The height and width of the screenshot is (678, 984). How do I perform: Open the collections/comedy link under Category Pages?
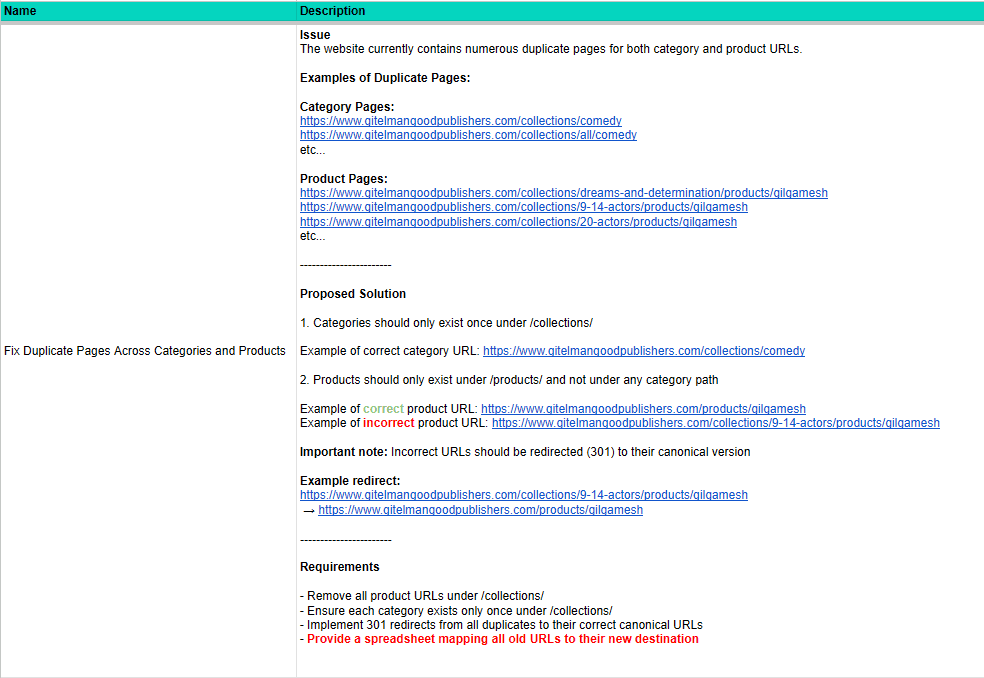tap(461, 121)
